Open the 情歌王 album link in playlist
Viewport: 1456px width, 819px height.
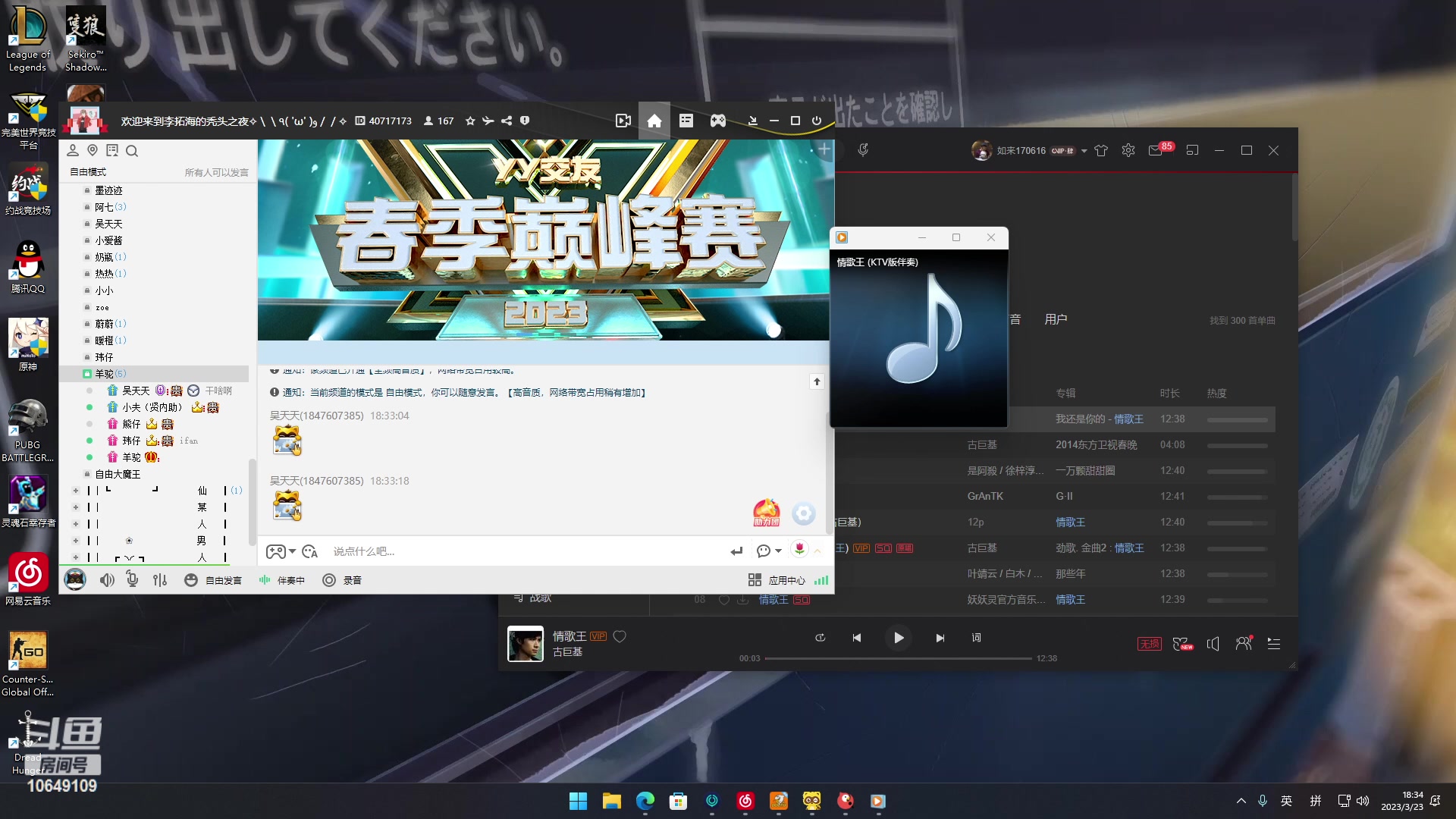(1070, 522)
